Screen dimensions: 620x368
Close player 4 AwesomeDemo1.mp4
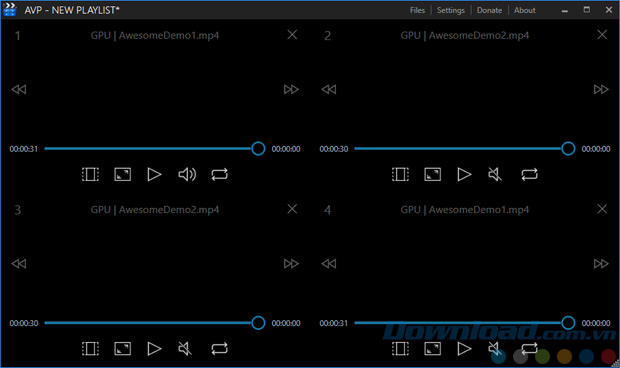coord(602,209)
